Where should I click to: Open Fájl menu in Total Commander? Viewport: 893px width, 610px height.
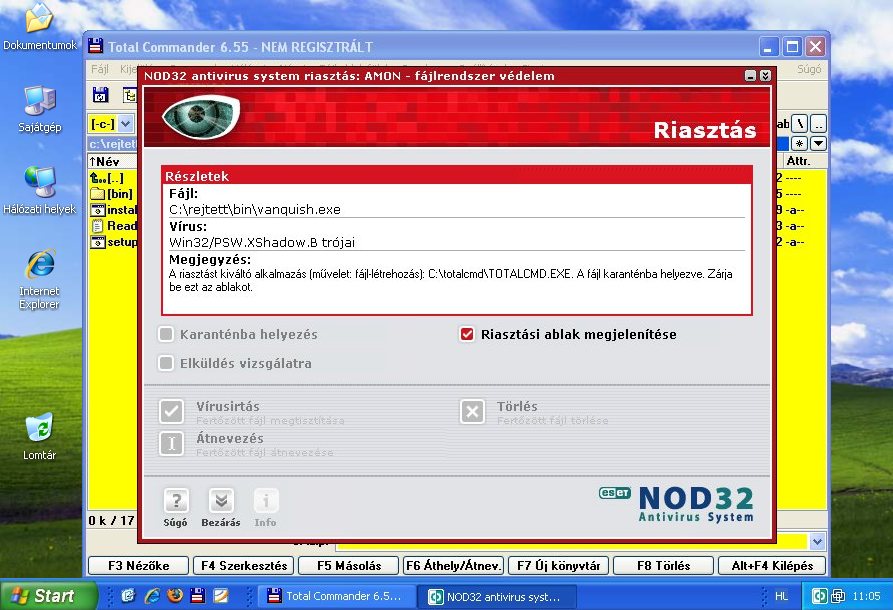click(x=100, y=69)
